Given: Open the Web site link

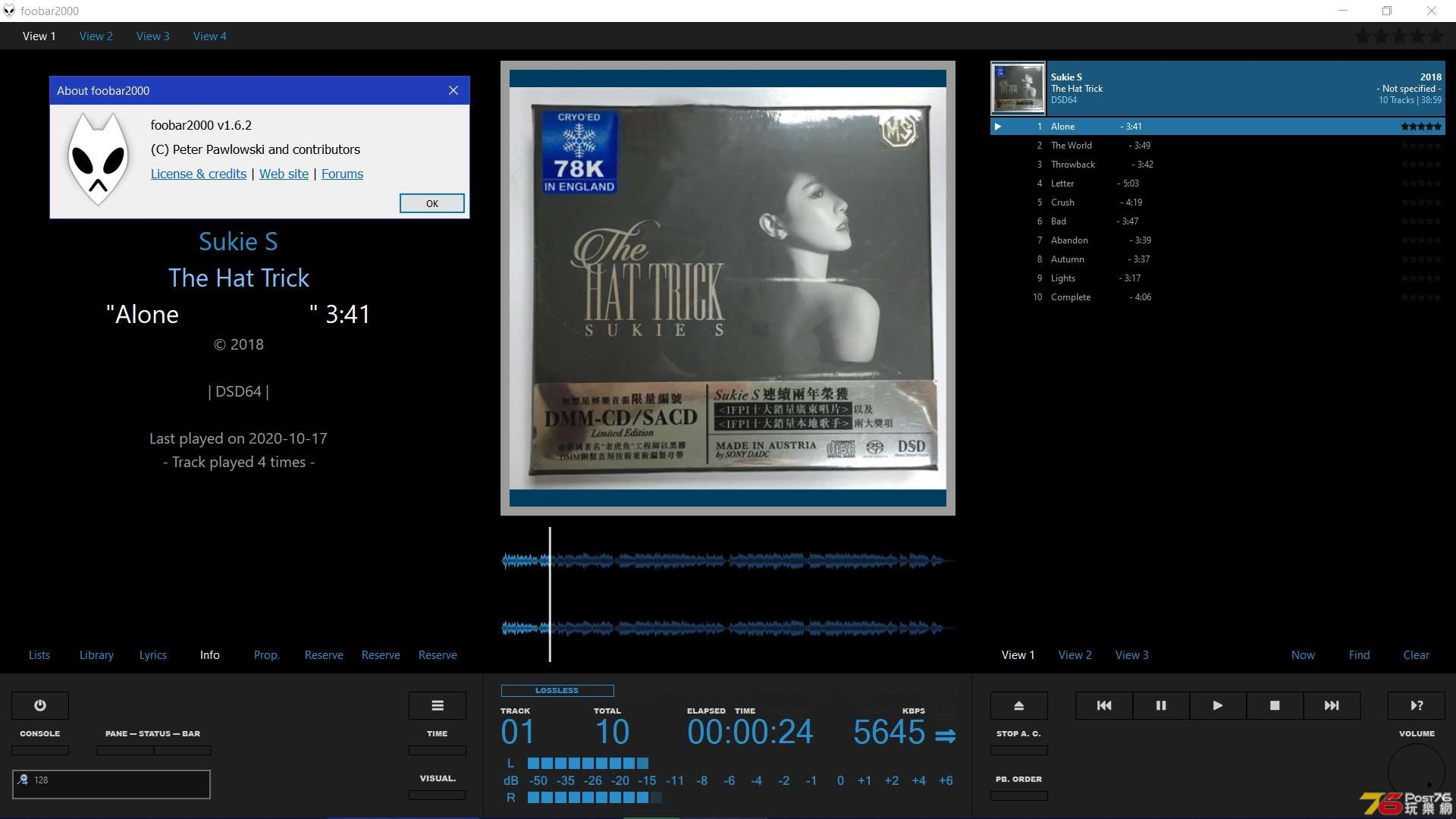Looking at the screenshot, I should tap(284, 174).
